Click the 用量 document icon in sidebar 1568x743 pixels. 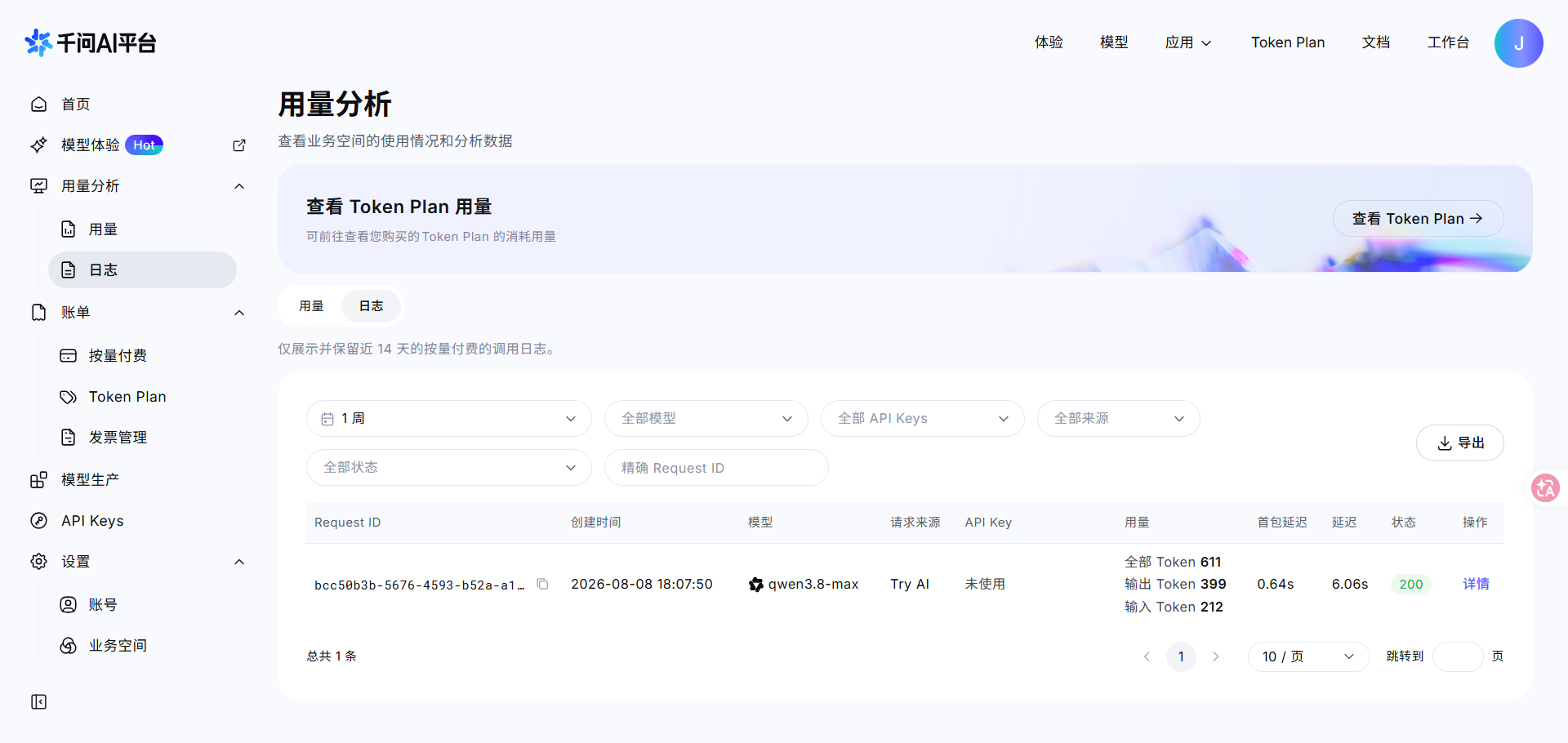pos(69,229)
